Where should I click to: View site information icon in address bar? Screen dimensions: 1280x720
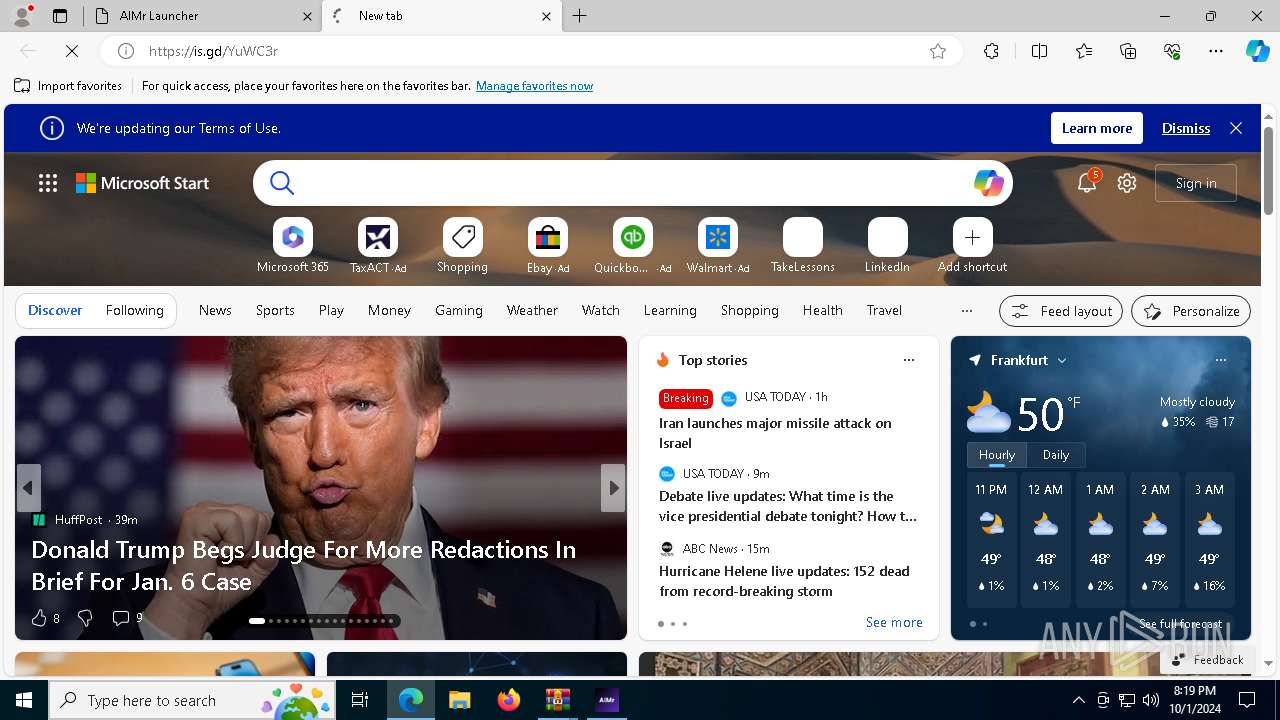(126, 51)
